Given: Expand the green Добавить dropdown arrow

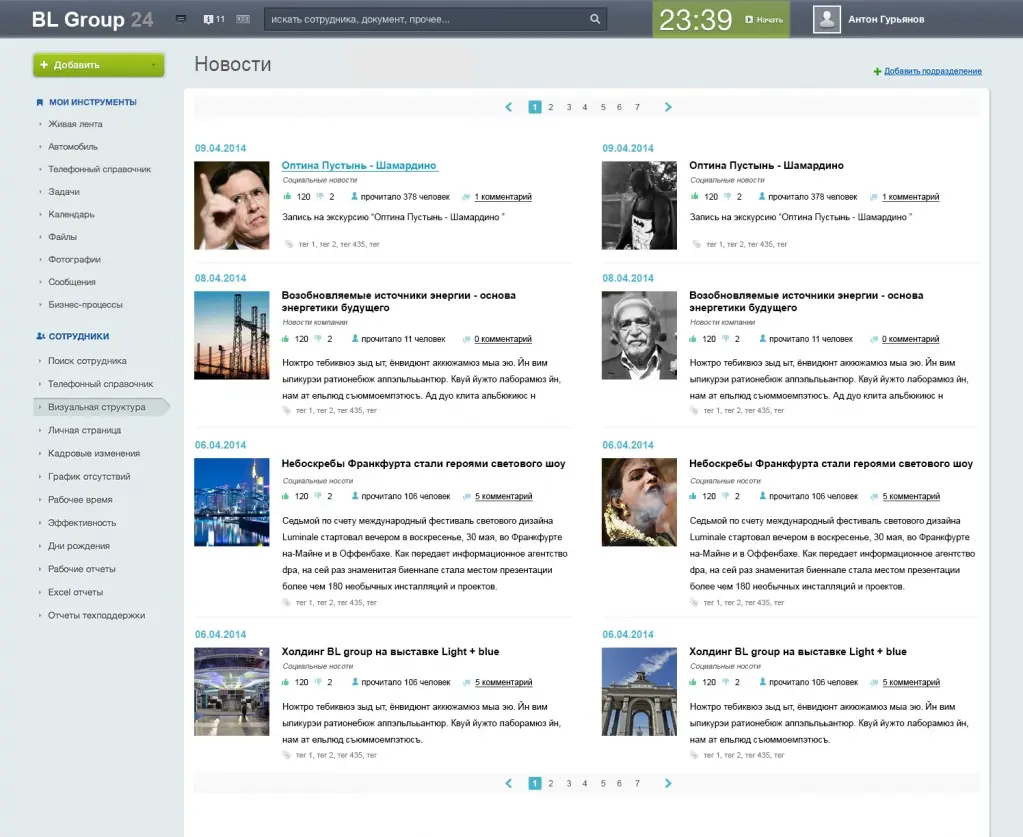Looking at the screenshot, I should pos(154,65).
